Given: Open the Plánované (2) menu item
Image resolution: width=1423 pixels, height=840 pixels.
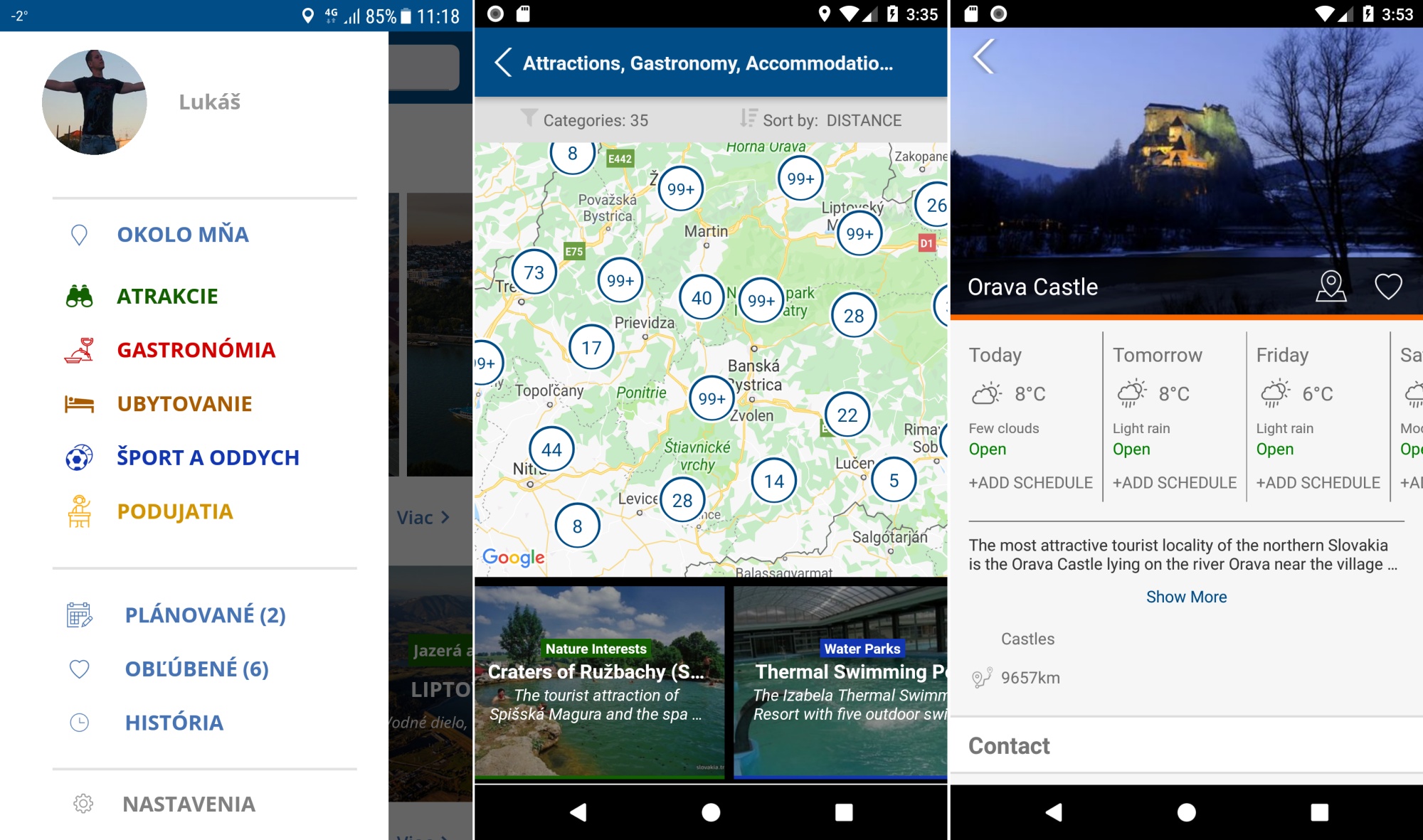Looking at the screenshot, I should pos(205,615).
